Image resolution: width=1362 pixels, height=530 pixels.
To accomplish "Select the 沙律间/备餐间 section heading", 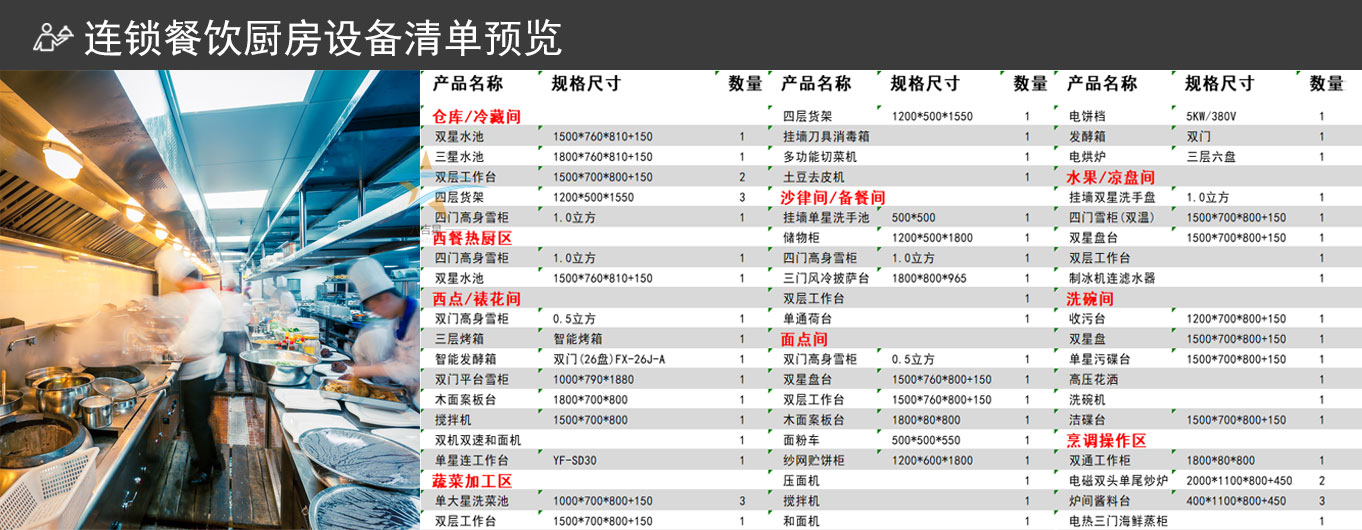I will click(x=835, y=198).
